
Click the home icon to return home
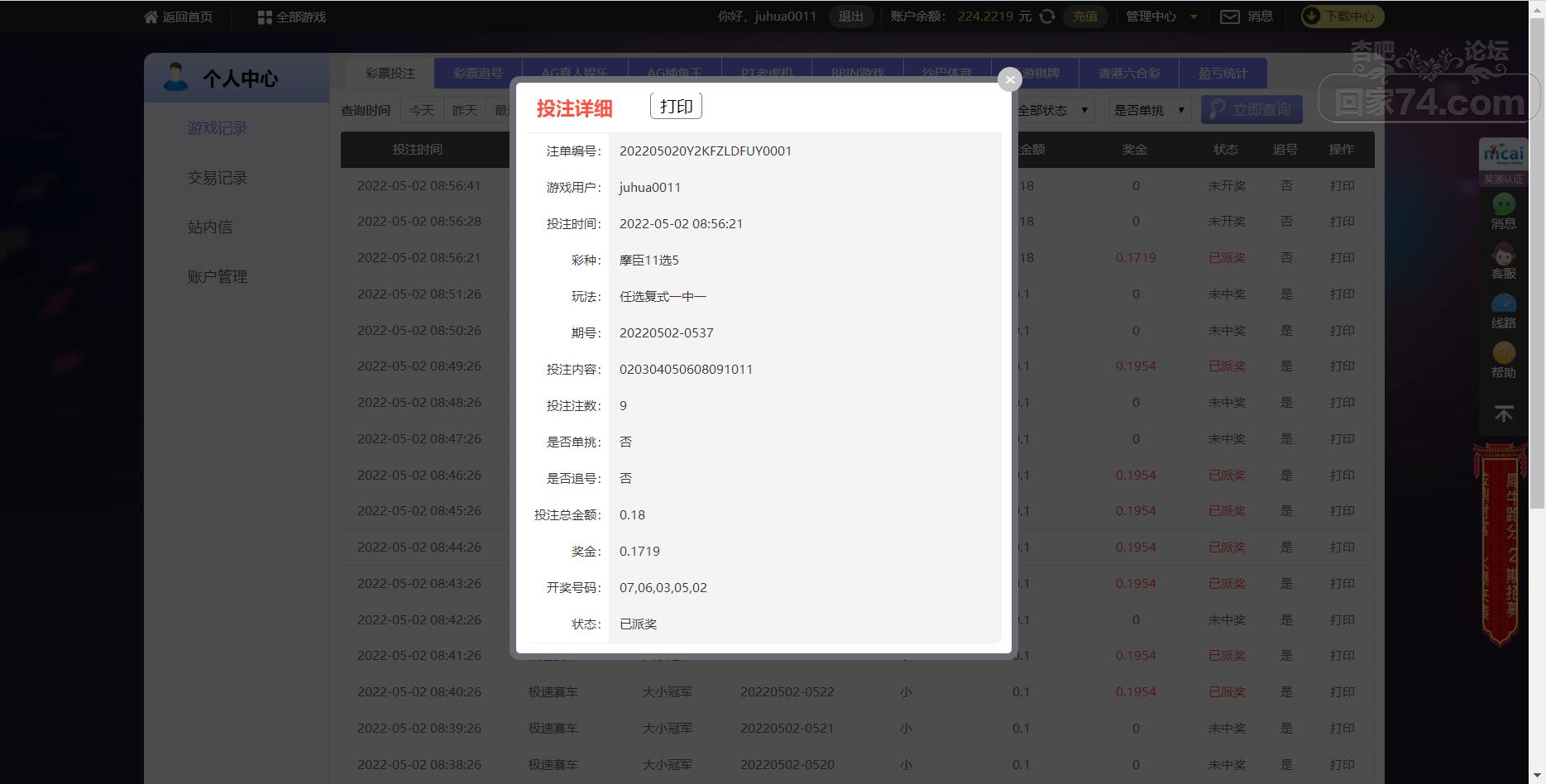[x=151, y=17]
